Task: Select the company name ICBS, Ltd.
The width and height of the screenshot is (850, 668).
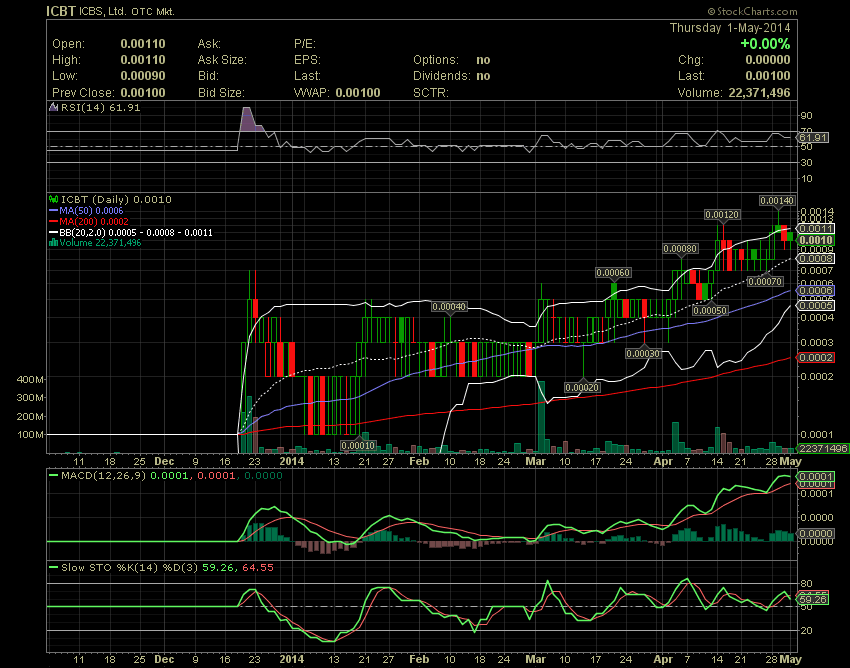Action: click(102, 11)
